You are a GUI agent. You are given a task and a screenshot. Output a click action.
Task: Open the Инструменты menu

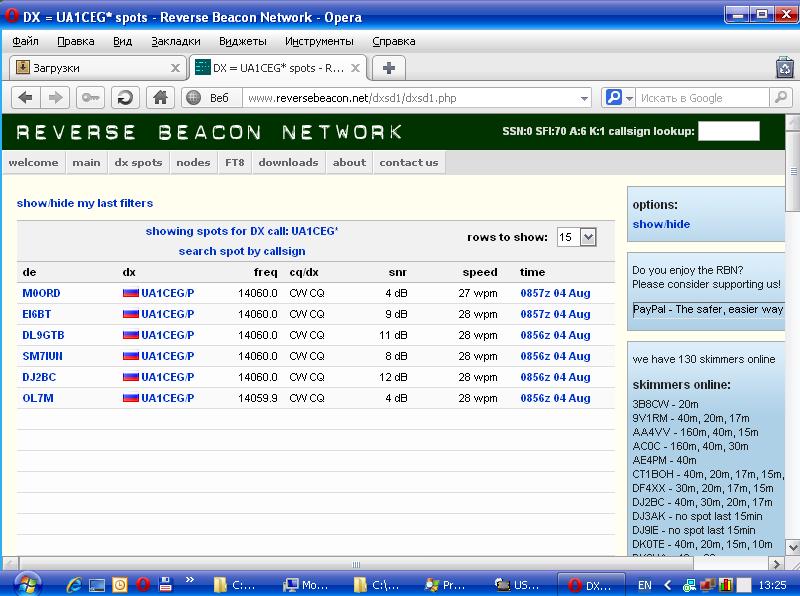pyautogui.click(x=319, y=41)
